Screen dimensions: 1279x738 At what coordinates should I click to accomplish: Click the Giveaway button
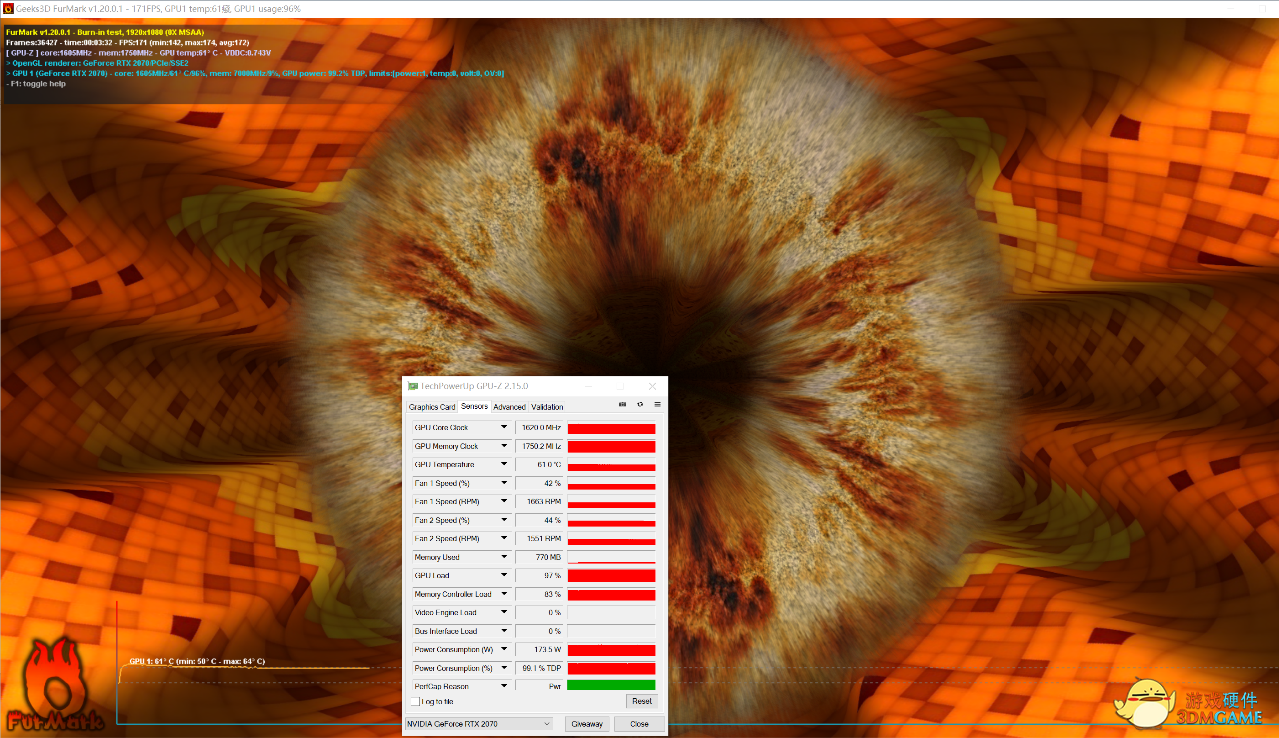(x=587, y=724)
